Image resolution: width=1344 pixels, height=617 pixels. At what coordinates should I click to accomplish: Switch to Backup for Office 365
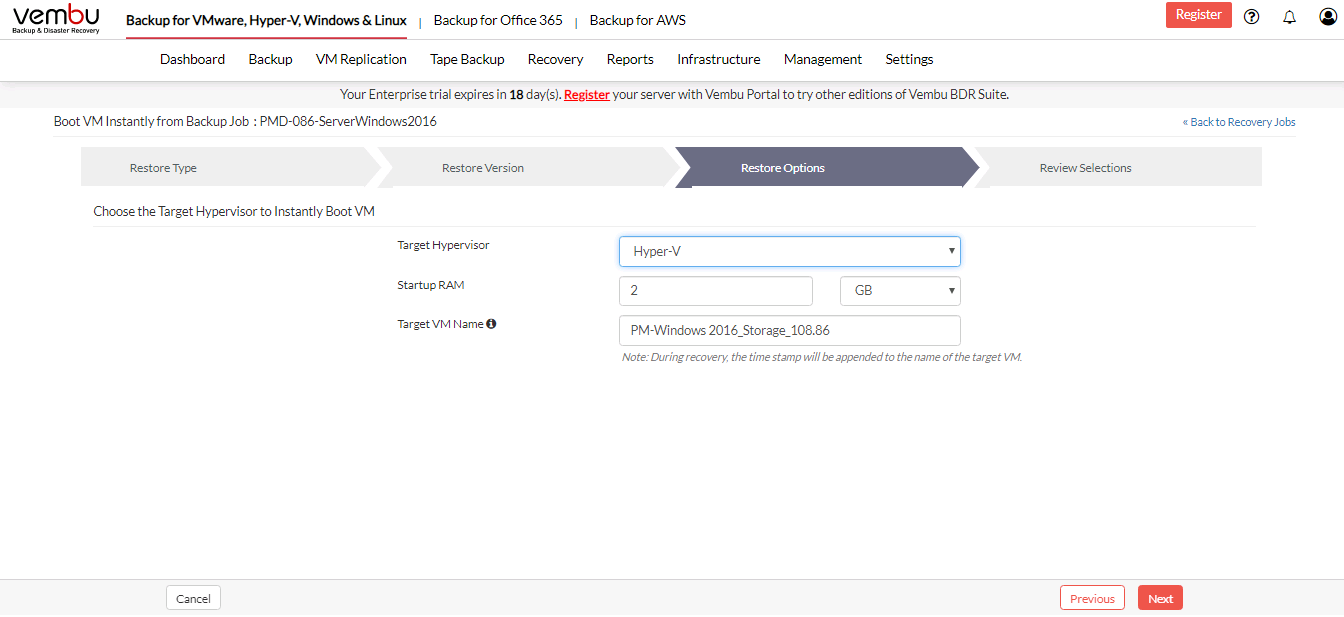(x=498, y=20)
